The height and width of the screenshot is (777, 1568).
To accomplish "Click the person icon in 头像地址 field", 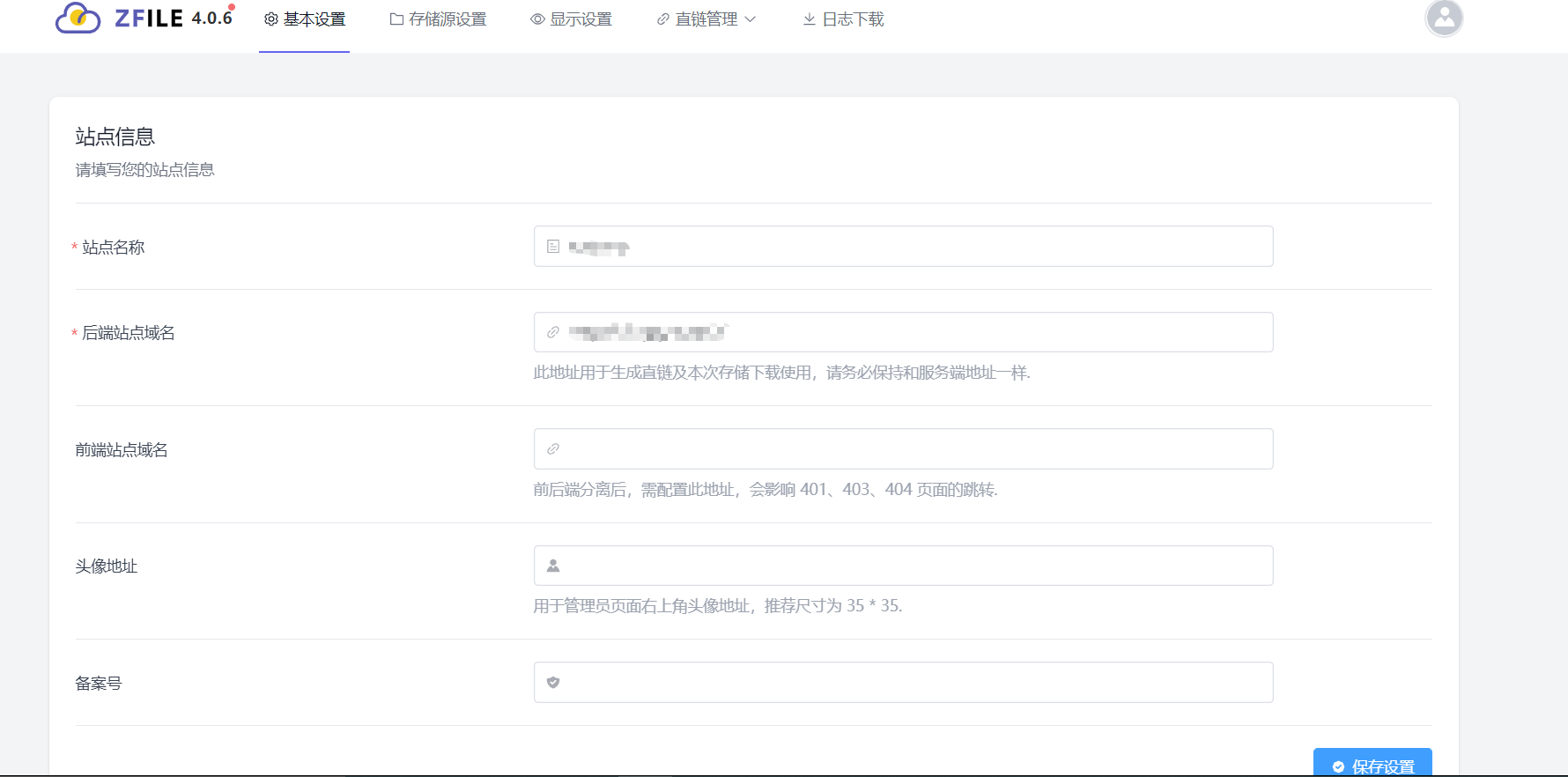I will [x=553, y=566].
